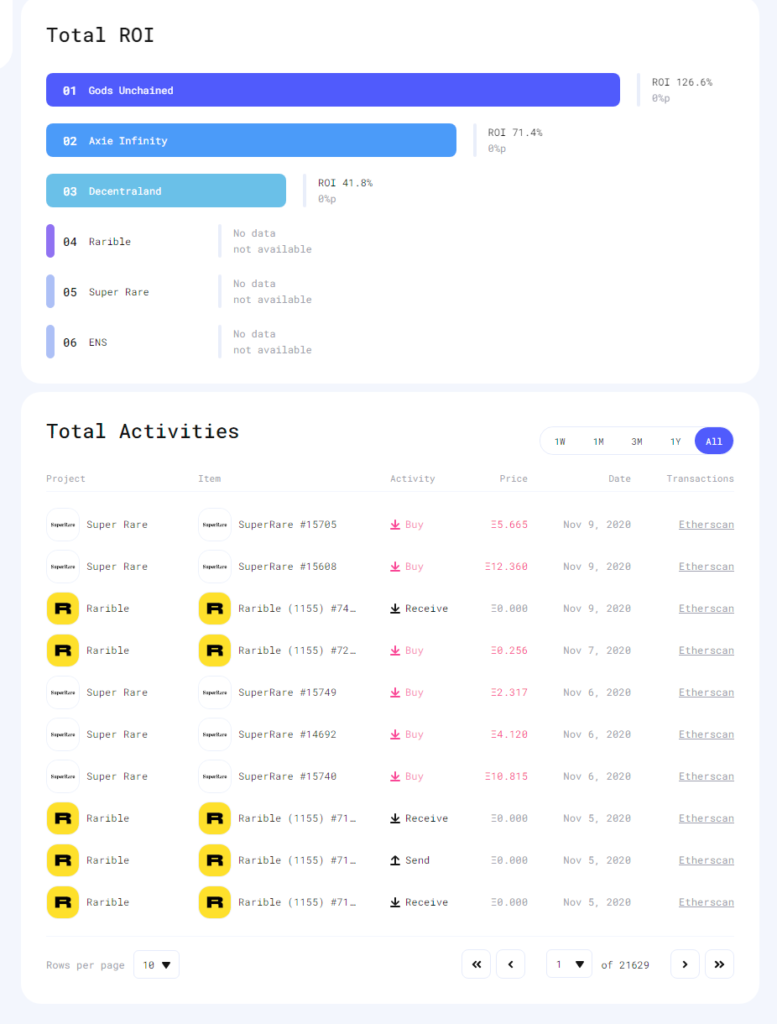The image size is (777, 1024).
Task: Click the Super Rare logo next to SuperRare #14692
Action: pyautogui.click(x=215, y=734)
